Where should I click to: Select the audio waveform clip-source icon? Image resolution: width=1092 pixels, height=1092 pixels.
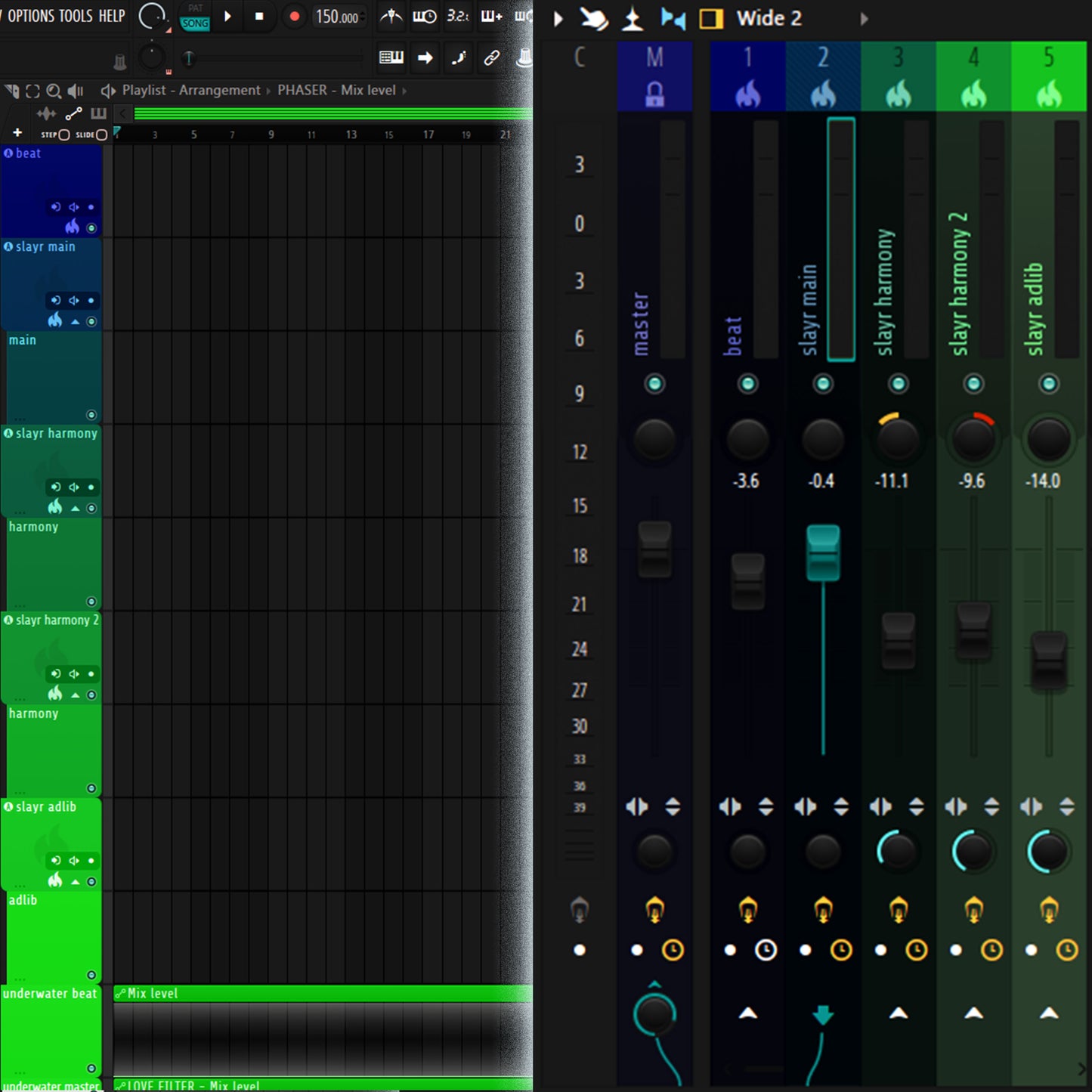coord(46,114)
